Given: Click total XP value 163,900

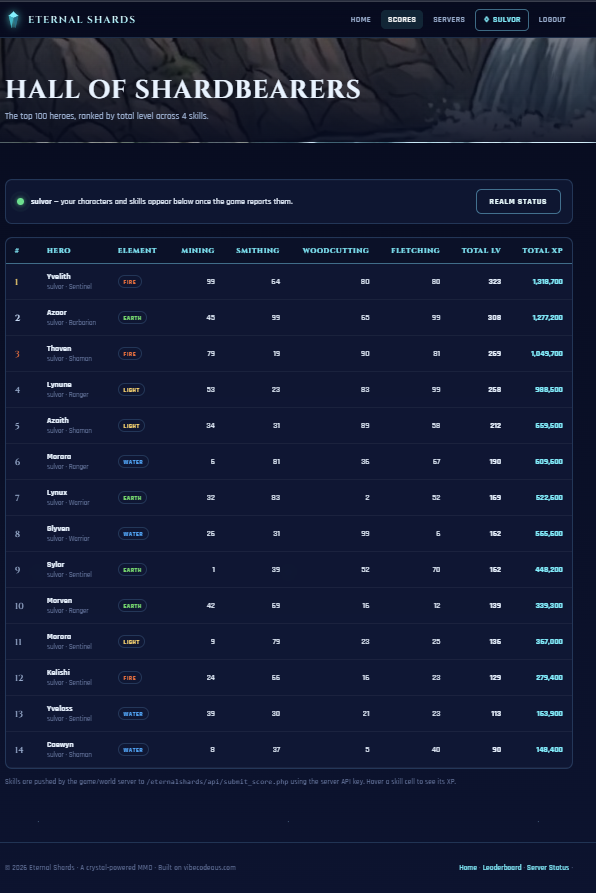Looking at the screenshot, I should click(x=549, y=714).
